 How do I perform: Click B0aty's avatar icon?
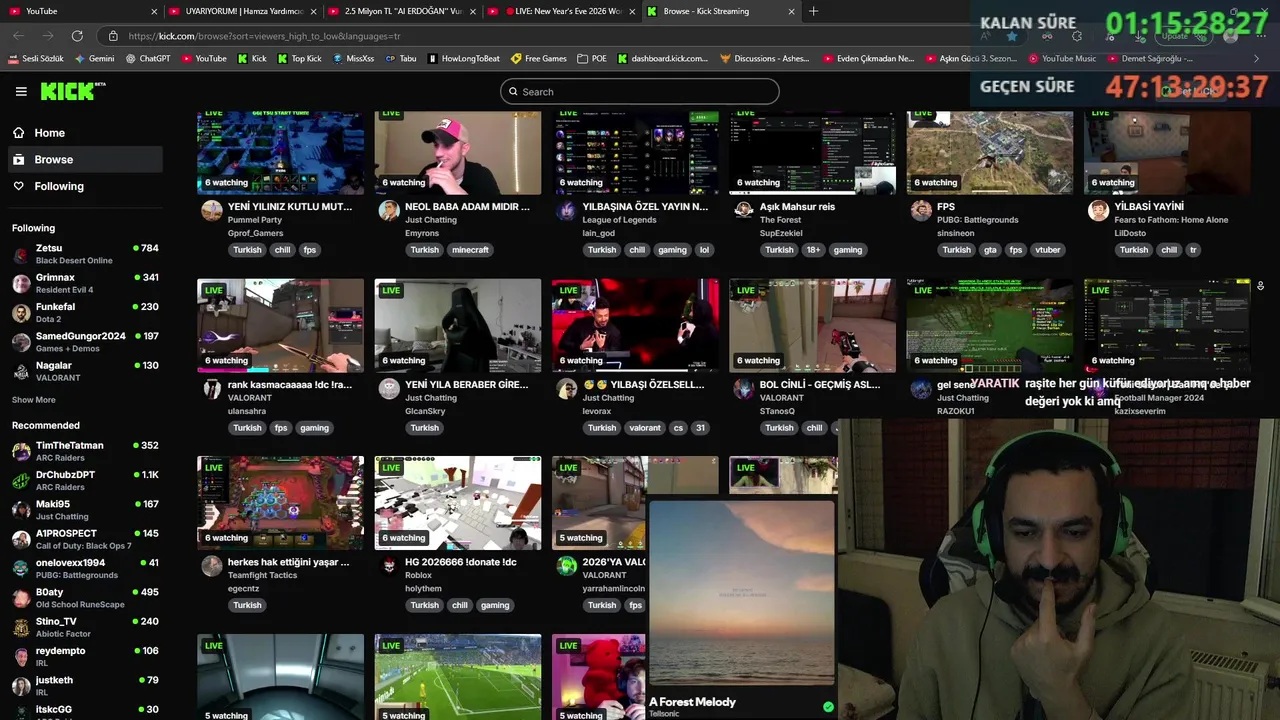pyautogui.click(x=21, y=598)
